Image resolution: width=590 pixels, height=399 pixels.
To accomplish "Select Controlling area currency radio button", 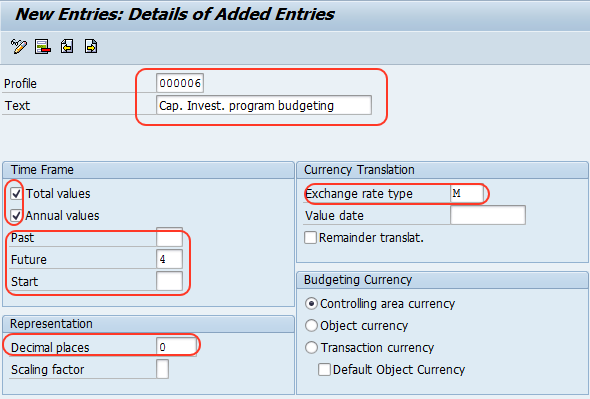I will [311, 304].
